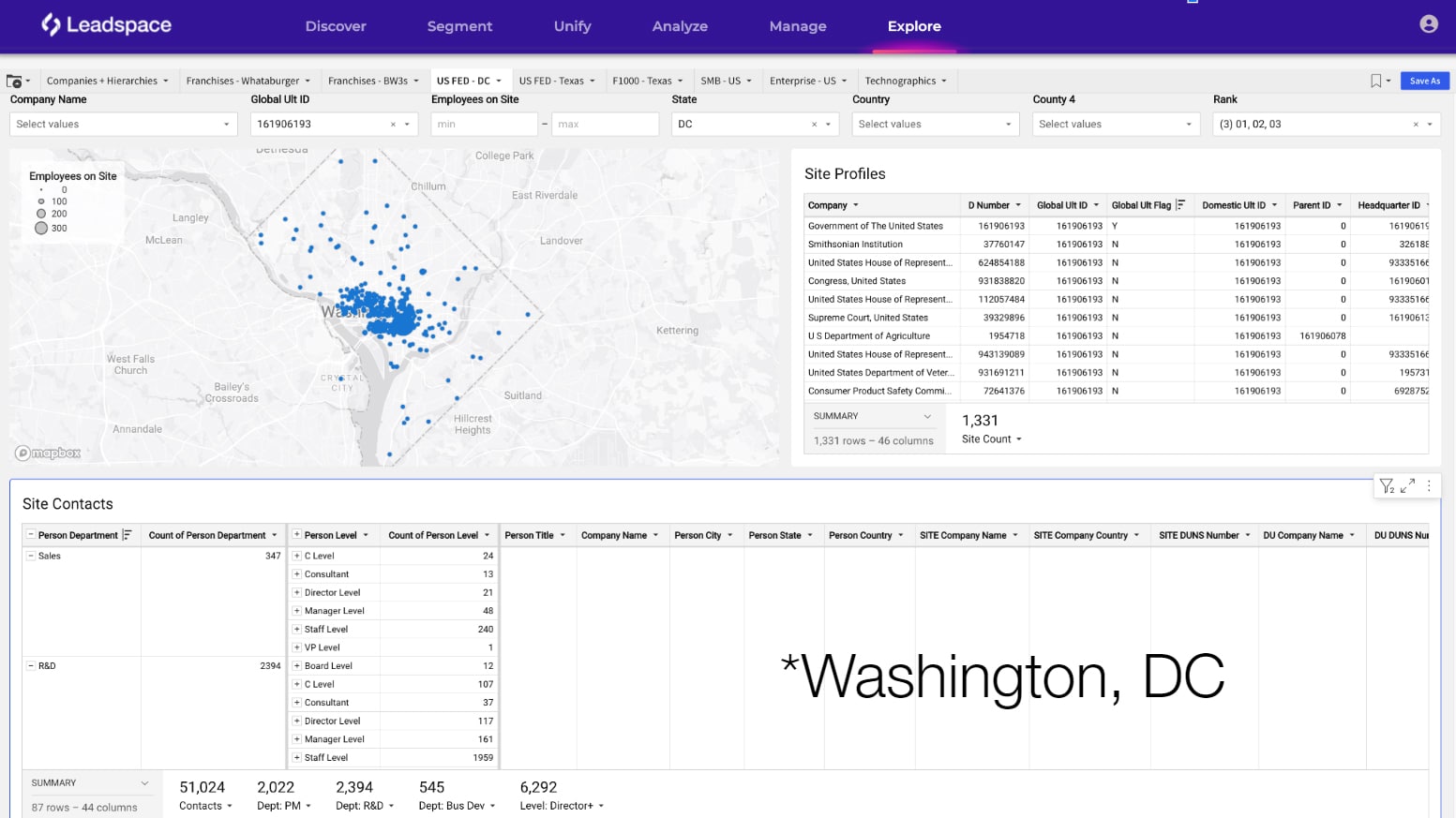Expand all Person Level header toggle
Screen dimensions: 1456x818
(x=296, y=535)
